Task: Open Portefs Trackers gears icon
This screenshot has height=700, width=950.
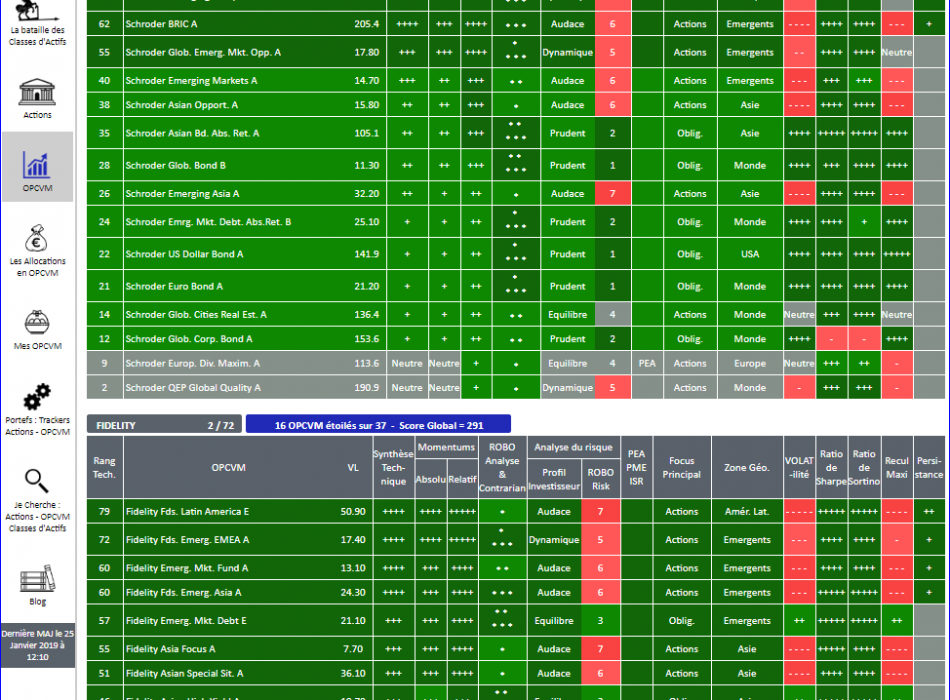Action: (37, 396)
